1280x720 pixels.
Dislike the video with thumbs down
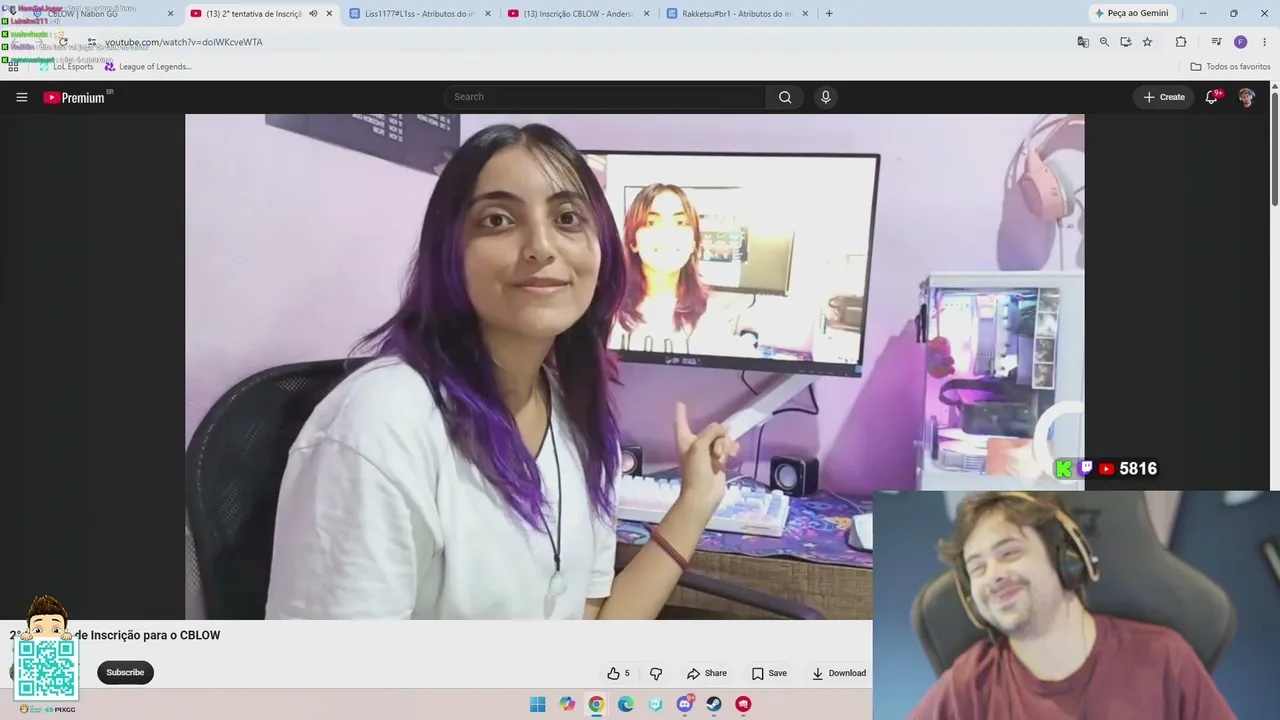[x=656, y=673]
